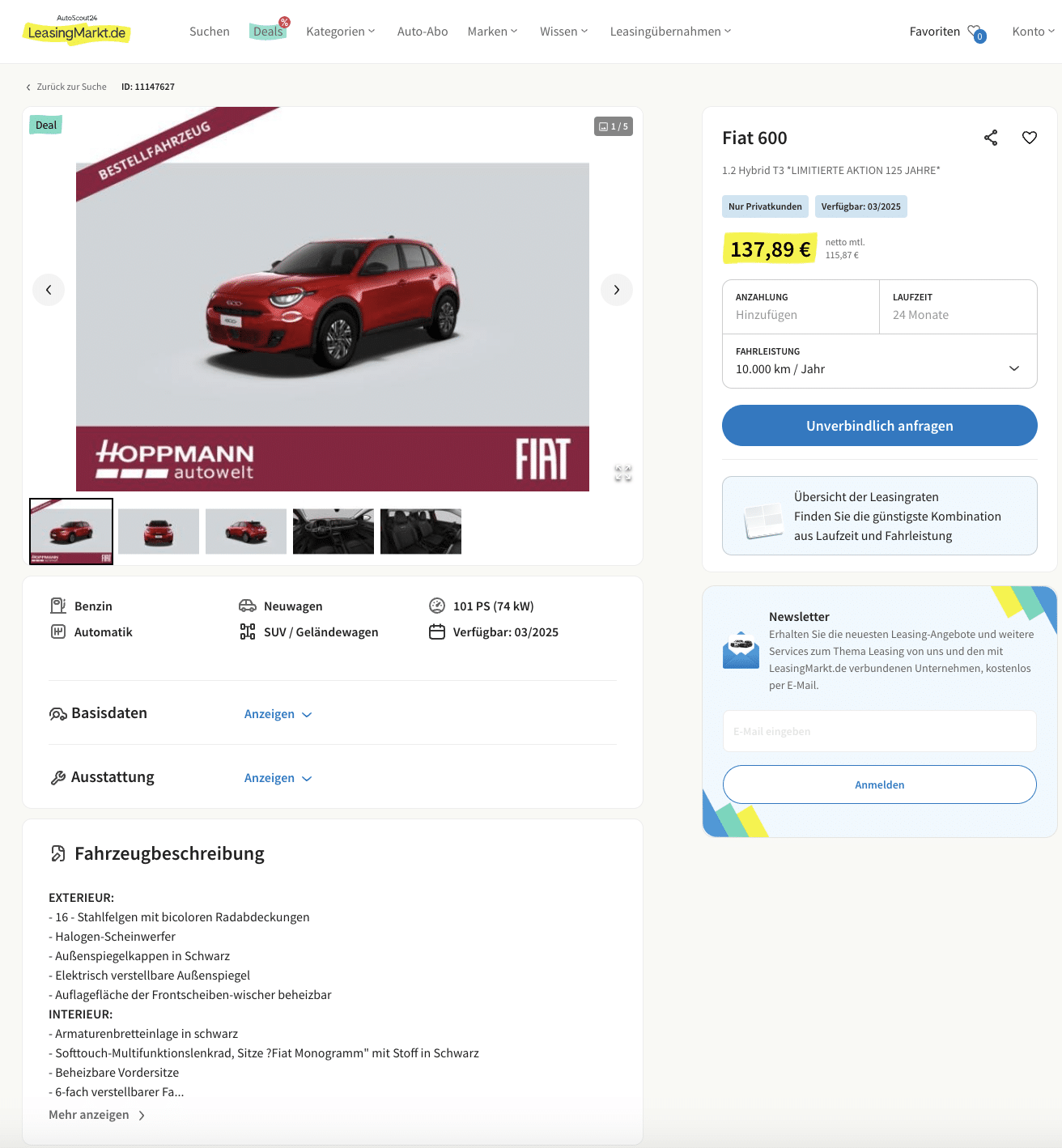Screen dimensions: 1062x1148
Task: Show the next car photo with right arrow
Action: (x=617, y=290)
